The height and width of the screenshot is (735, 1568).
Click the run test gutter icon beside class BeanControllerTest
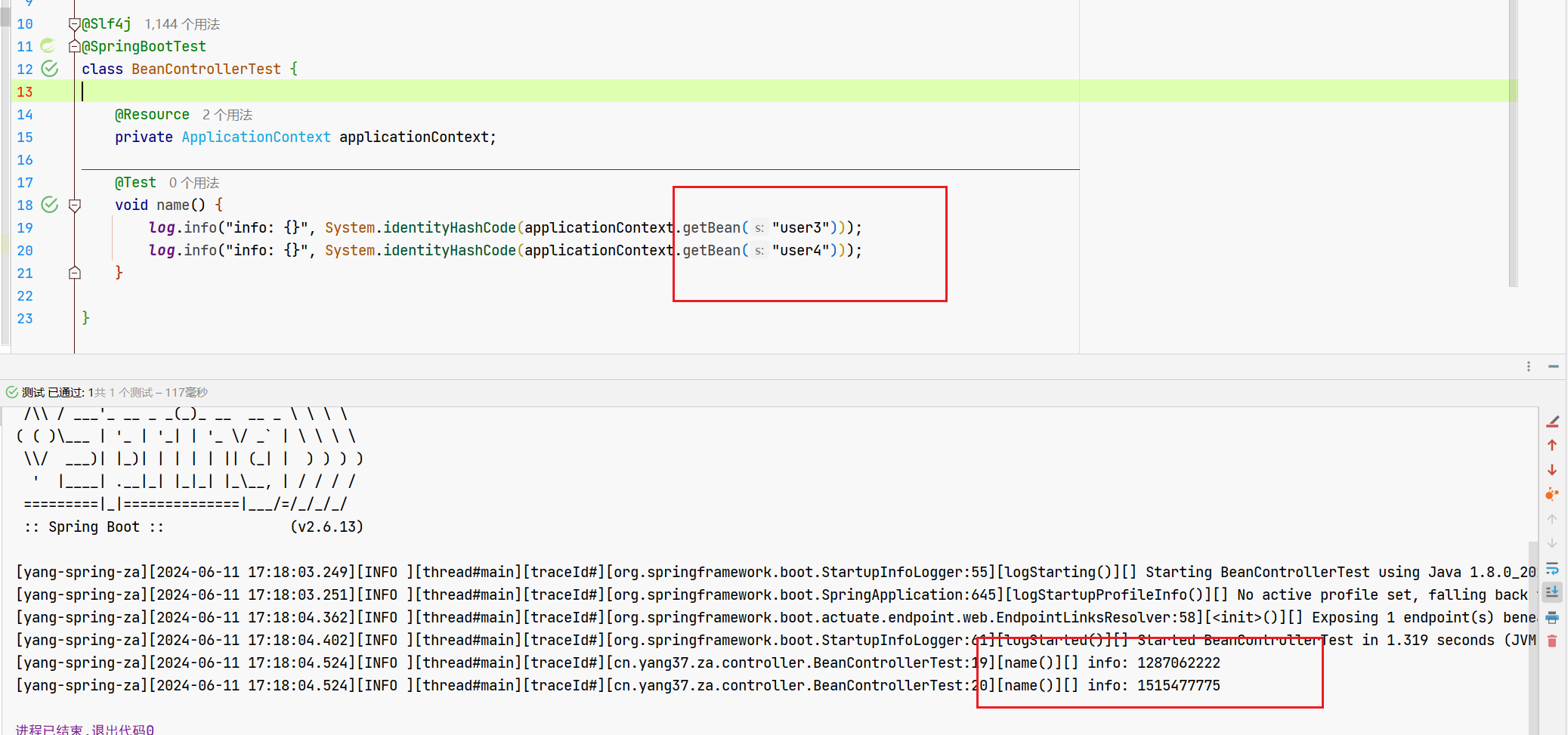point(50,69)
